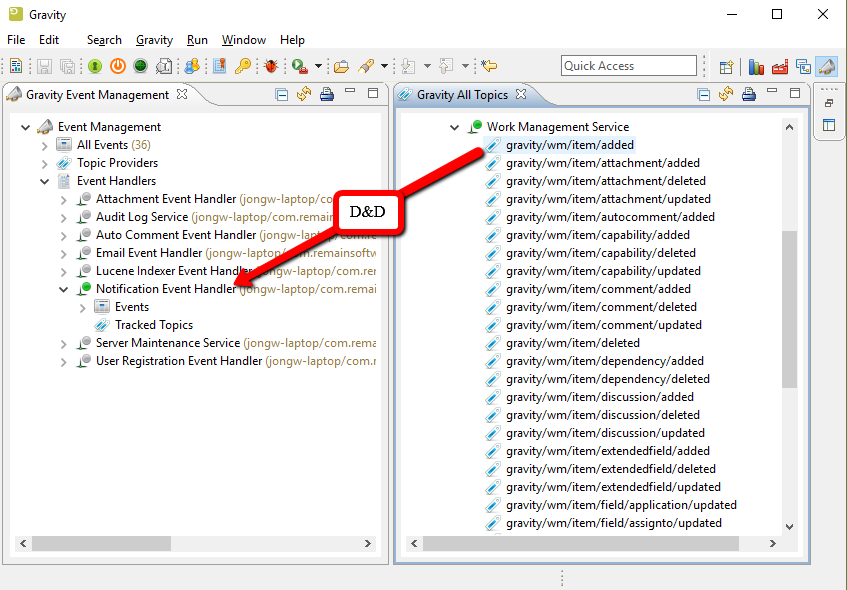The image size is (847, 590).
Task: Click the Quick Access search field
Action: 628,66
